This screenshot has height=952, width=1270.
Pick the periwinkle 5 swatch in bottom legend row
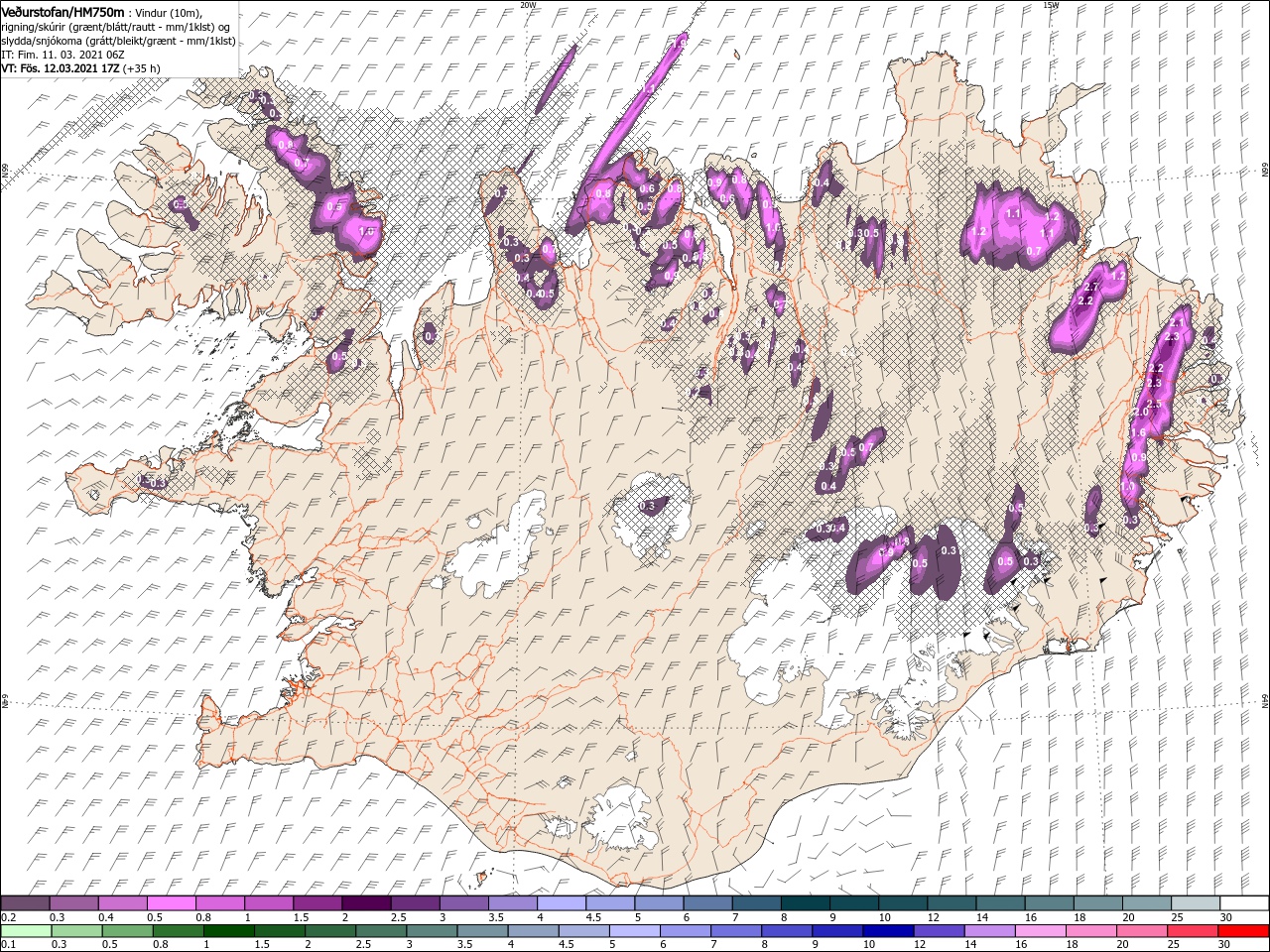[x=634, y=931]
